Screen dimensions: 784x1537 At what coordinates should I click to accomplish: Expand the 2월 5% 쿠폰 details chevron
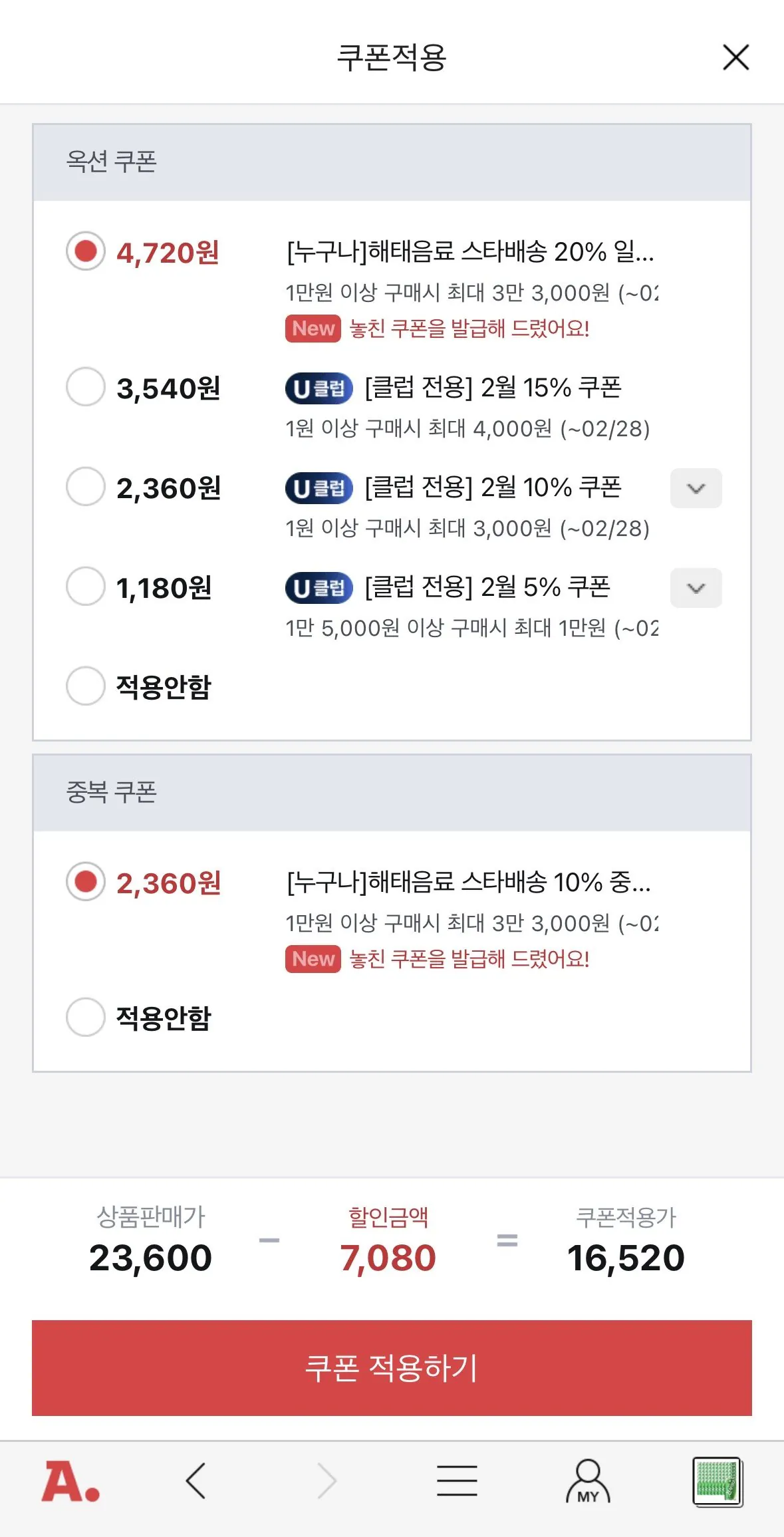click(x=696, y=588)
